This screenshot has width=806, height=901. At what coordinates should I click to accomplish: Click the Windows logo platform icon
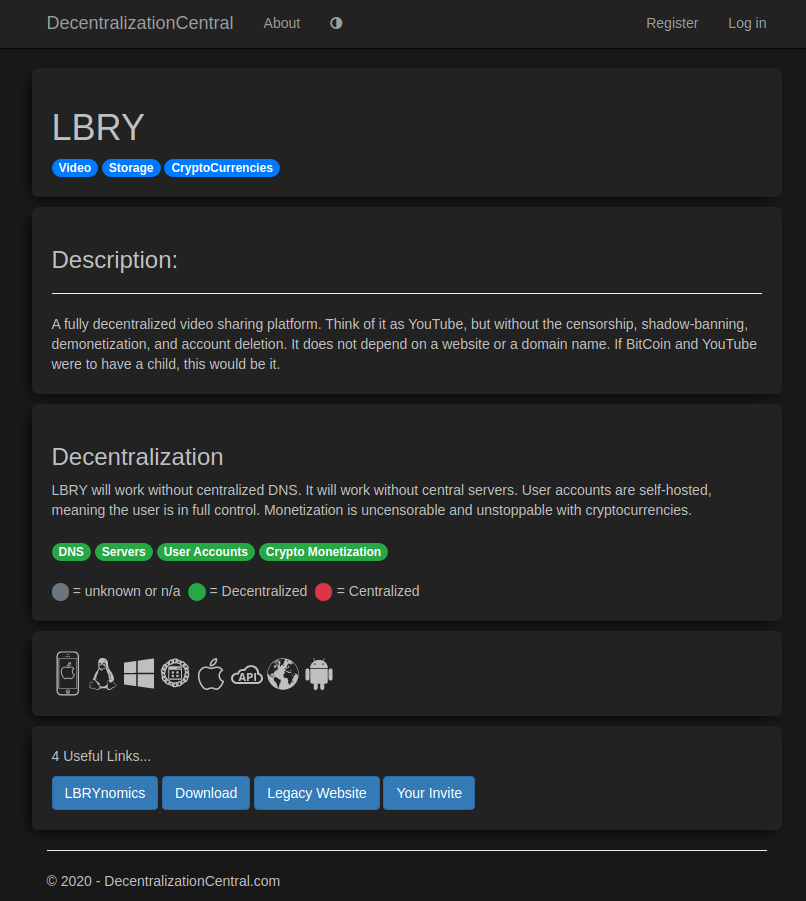(x=139, y=673)
